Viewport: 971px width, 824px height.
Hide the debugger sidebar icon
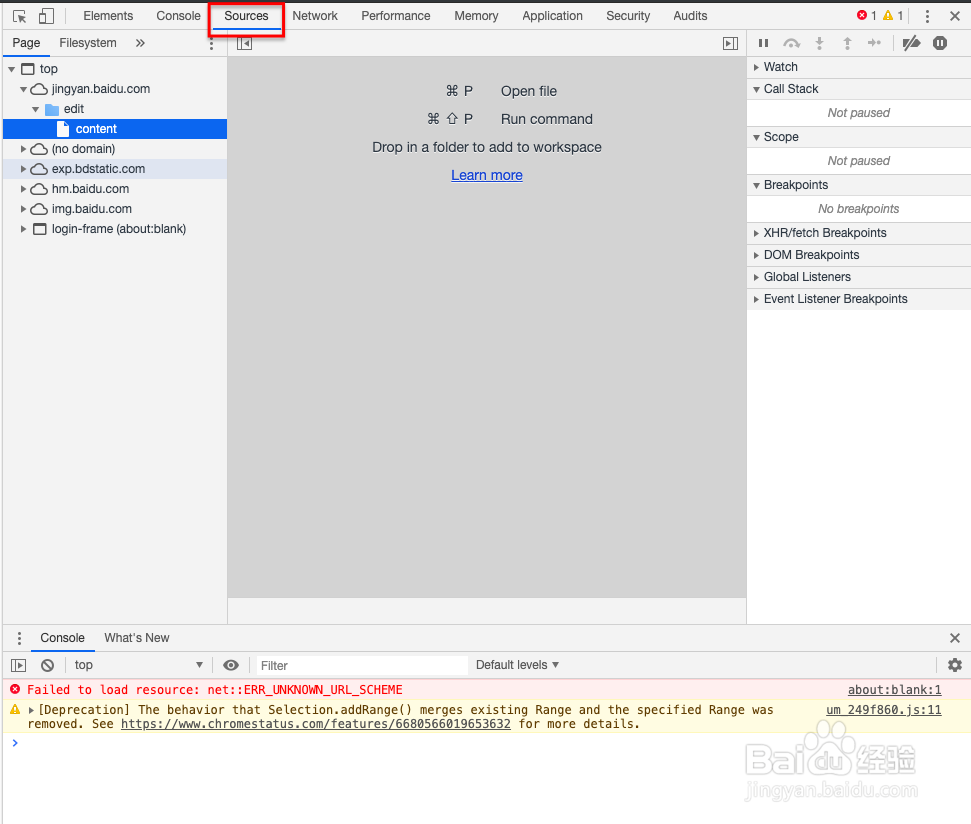coord(731,43)
